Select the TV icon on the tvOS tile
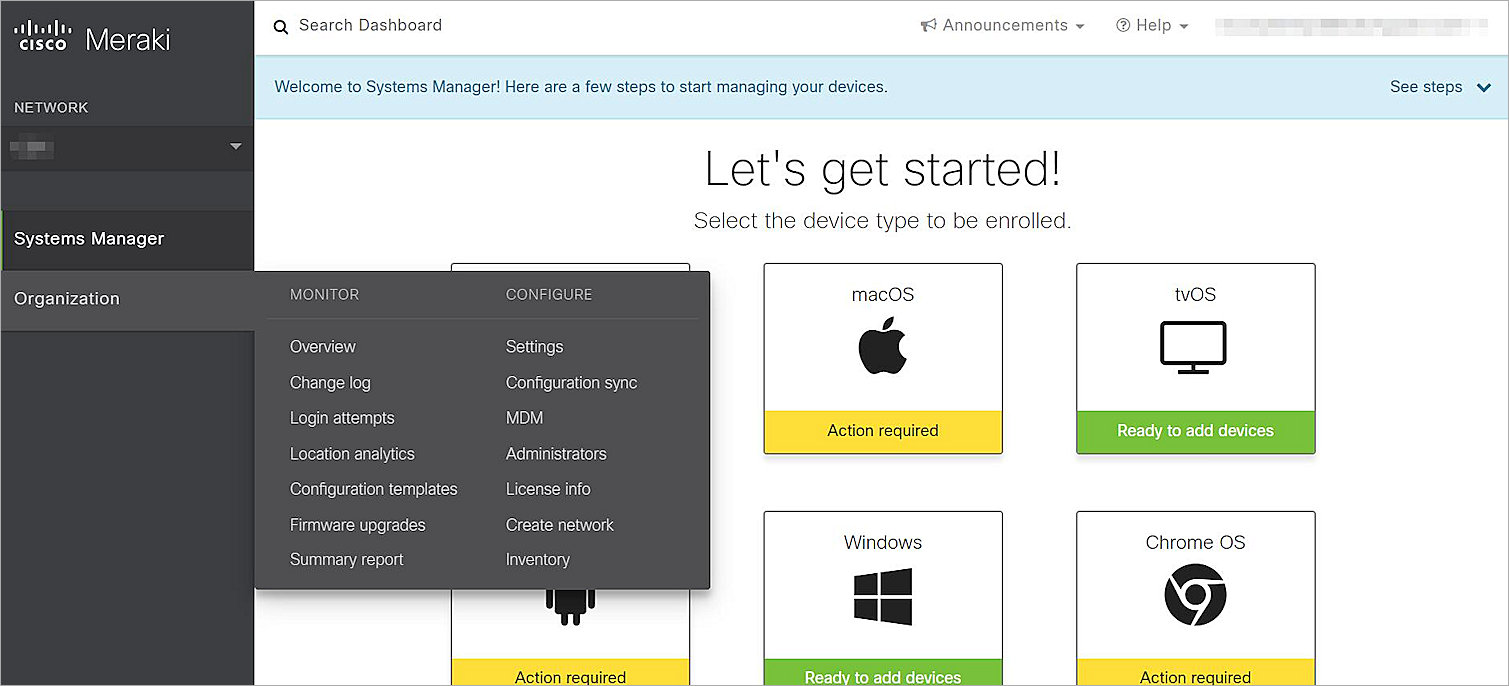The width and height of the screenshot is (1509, 686). (x=1194, y=345)
